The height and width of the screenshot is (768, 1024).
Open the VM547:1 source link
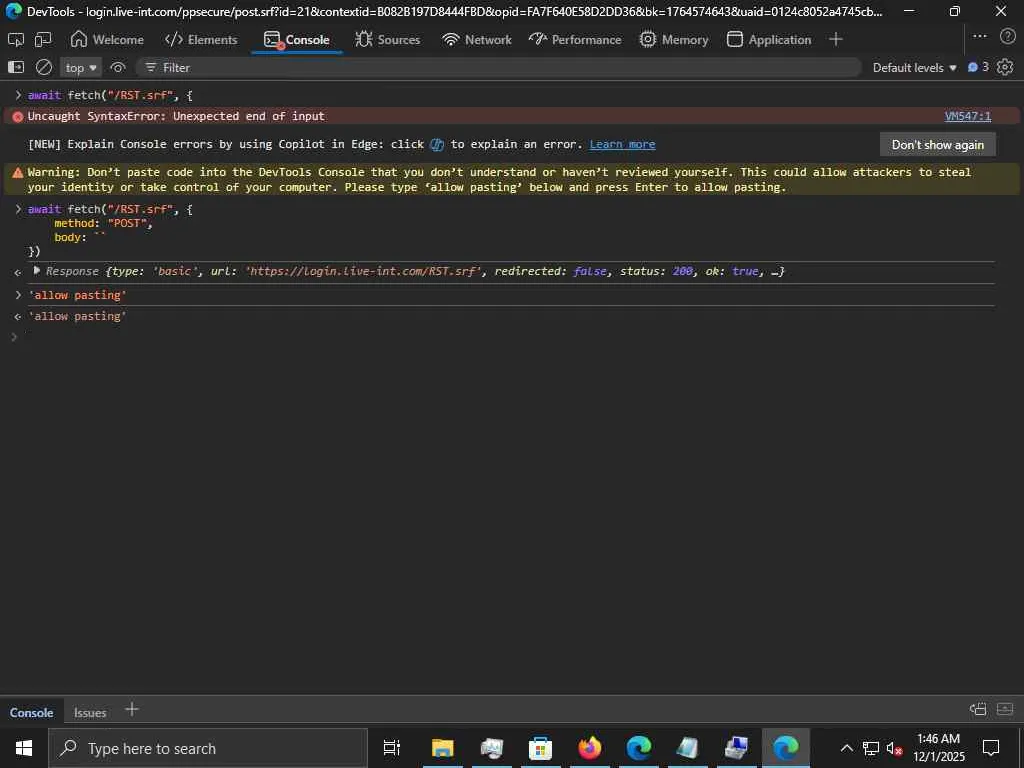[968, 116]
